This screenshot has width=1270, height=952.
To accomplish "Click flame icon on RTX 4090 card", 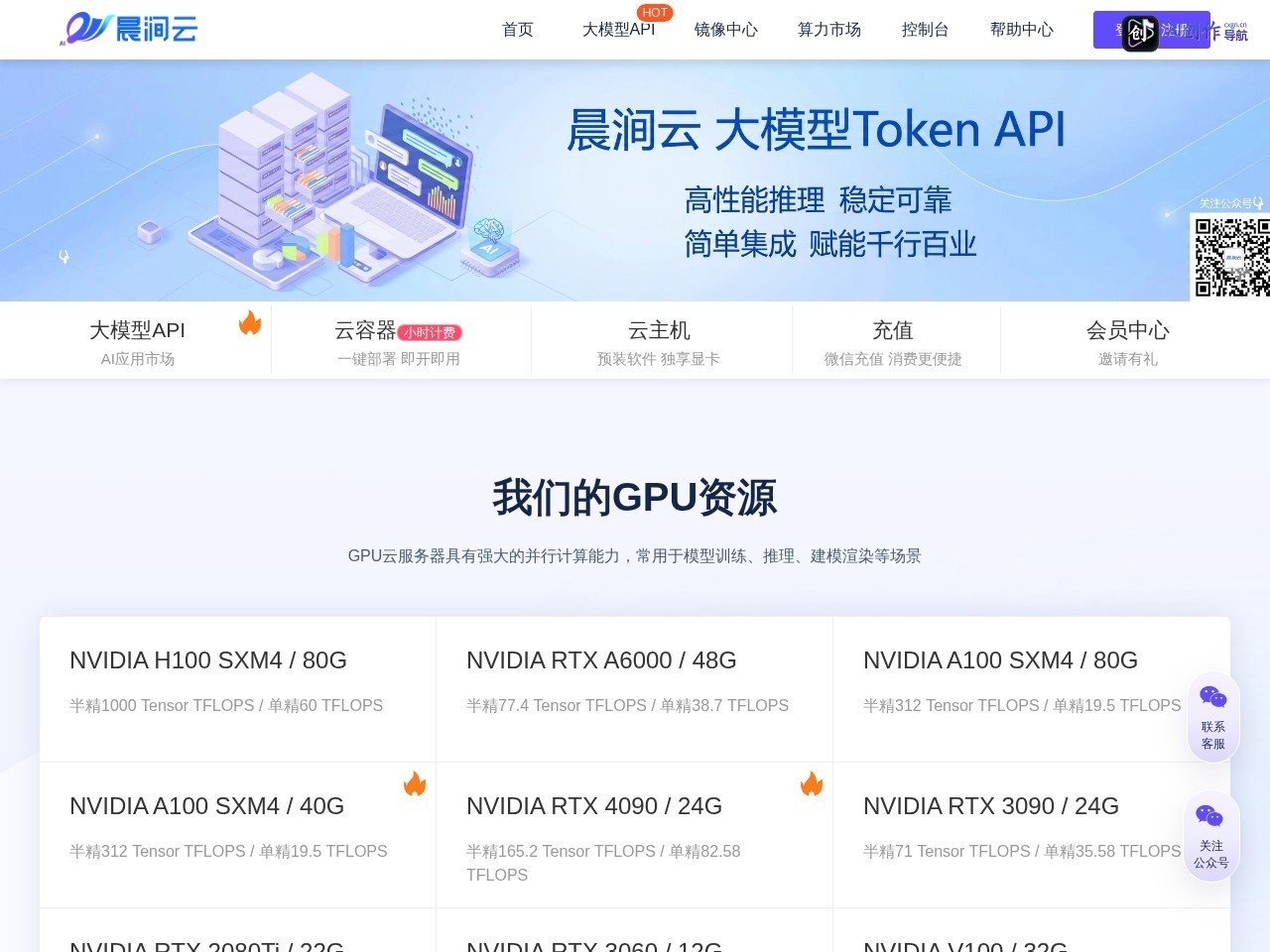I will pos(812,784).
